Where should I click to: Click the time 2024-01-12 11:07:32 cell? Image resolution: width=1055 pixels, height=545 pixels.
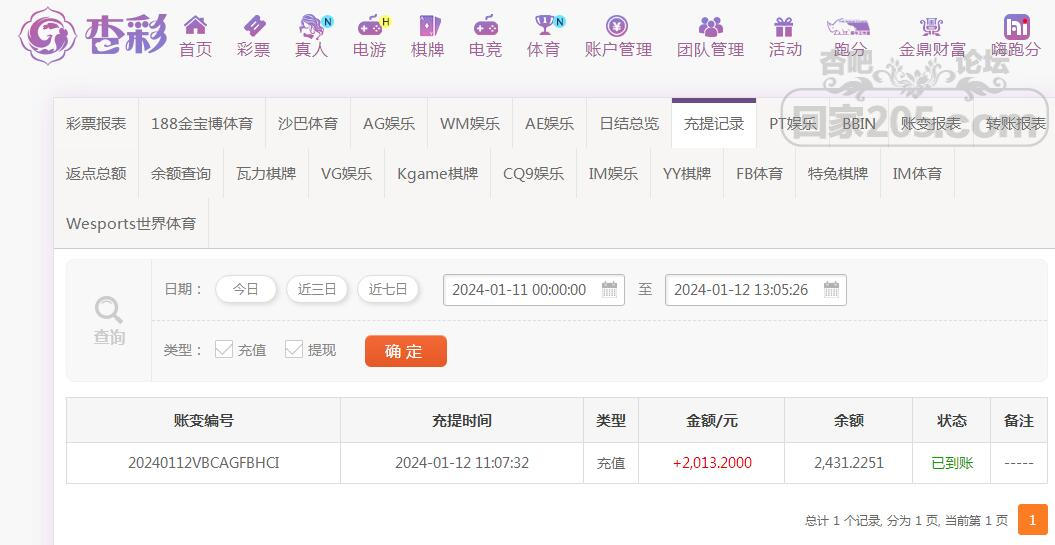pyautogui.click(x=462, y=463)
